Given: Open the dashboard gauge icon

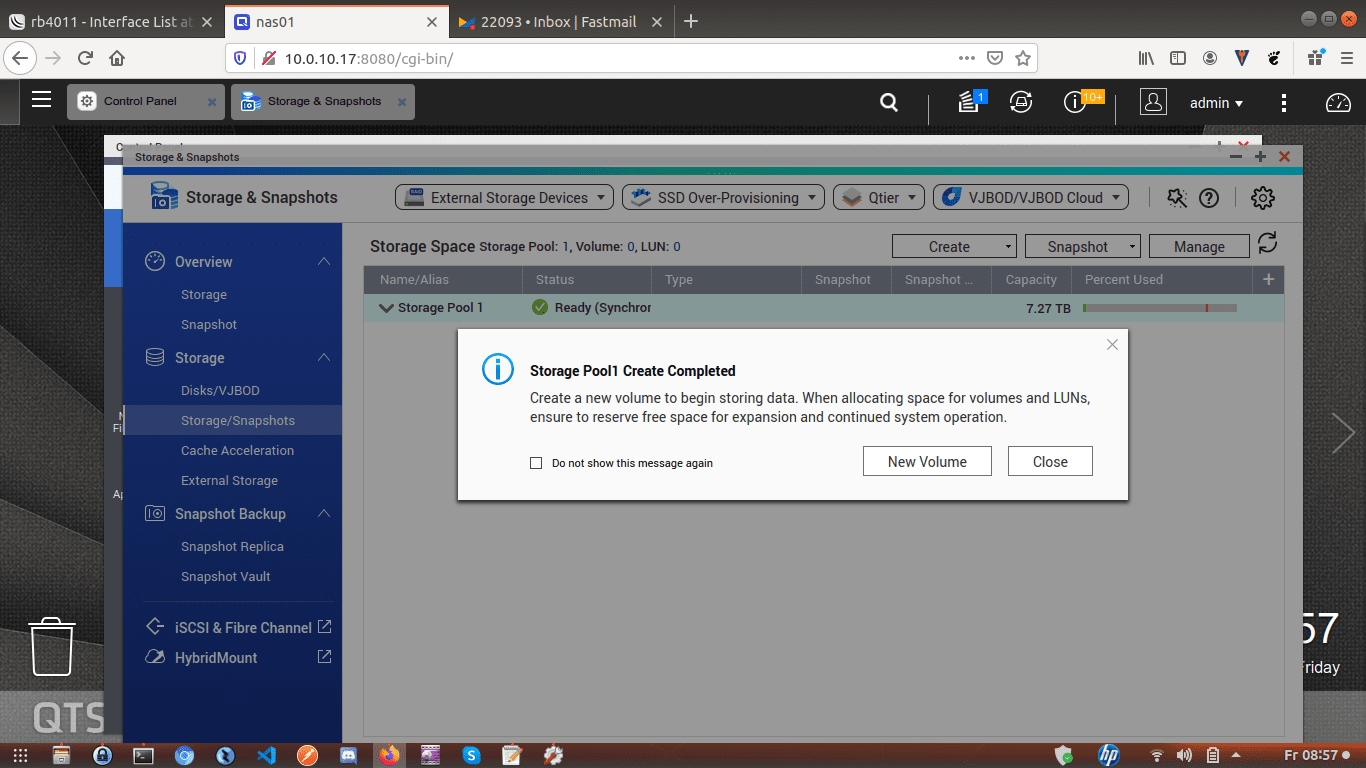Looking at the screenshot, I should point(1338,102).
